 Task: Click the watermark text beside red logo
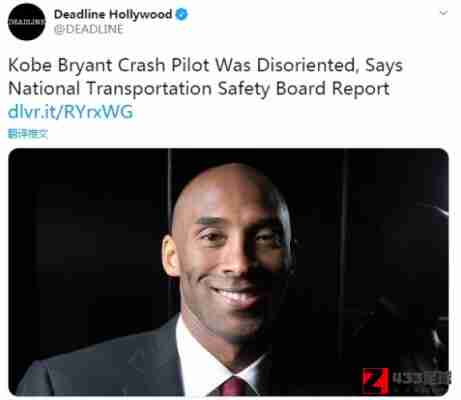pyautogui.click(x=421, y=378)
